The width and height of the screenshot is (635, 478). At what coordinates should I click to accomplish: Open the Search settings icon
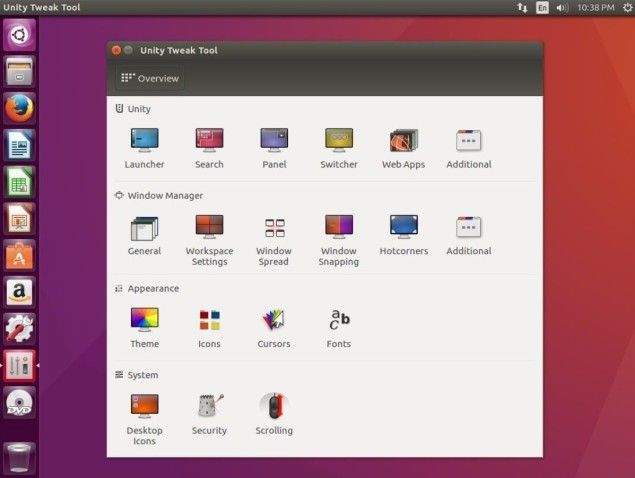tap(209, 140)
